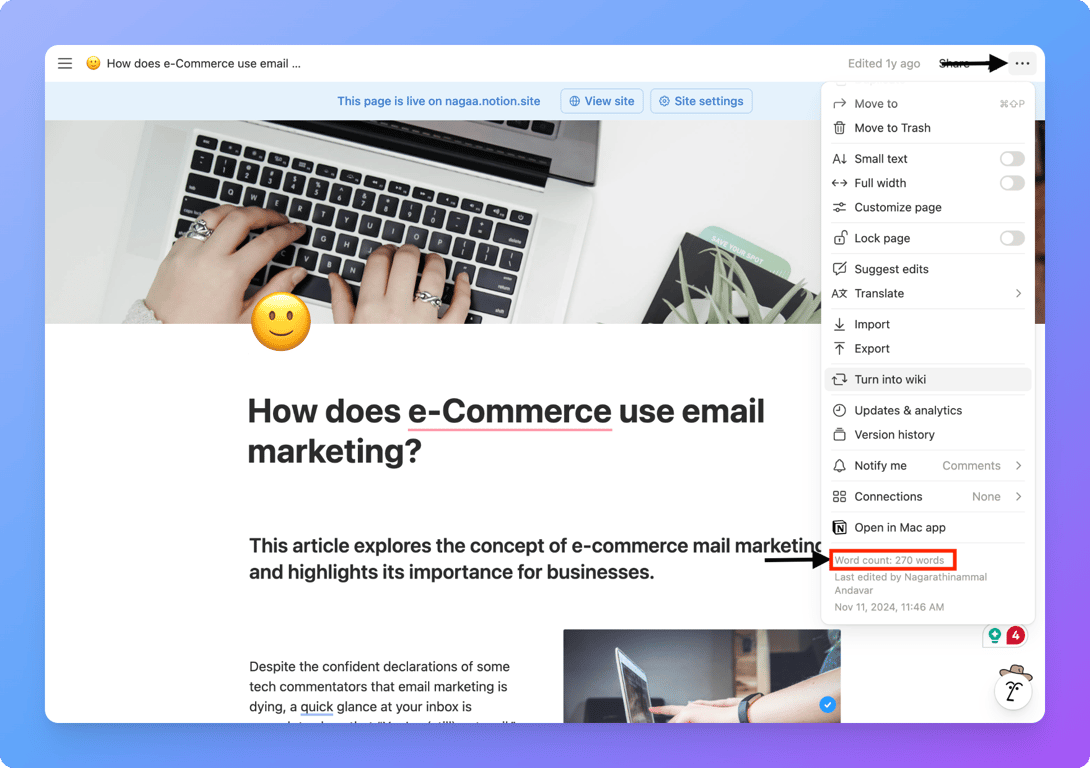Click the Suggest edits icon
This screenshot has height=768, width=1090.
pyautogui.click(x=840, y=269)
